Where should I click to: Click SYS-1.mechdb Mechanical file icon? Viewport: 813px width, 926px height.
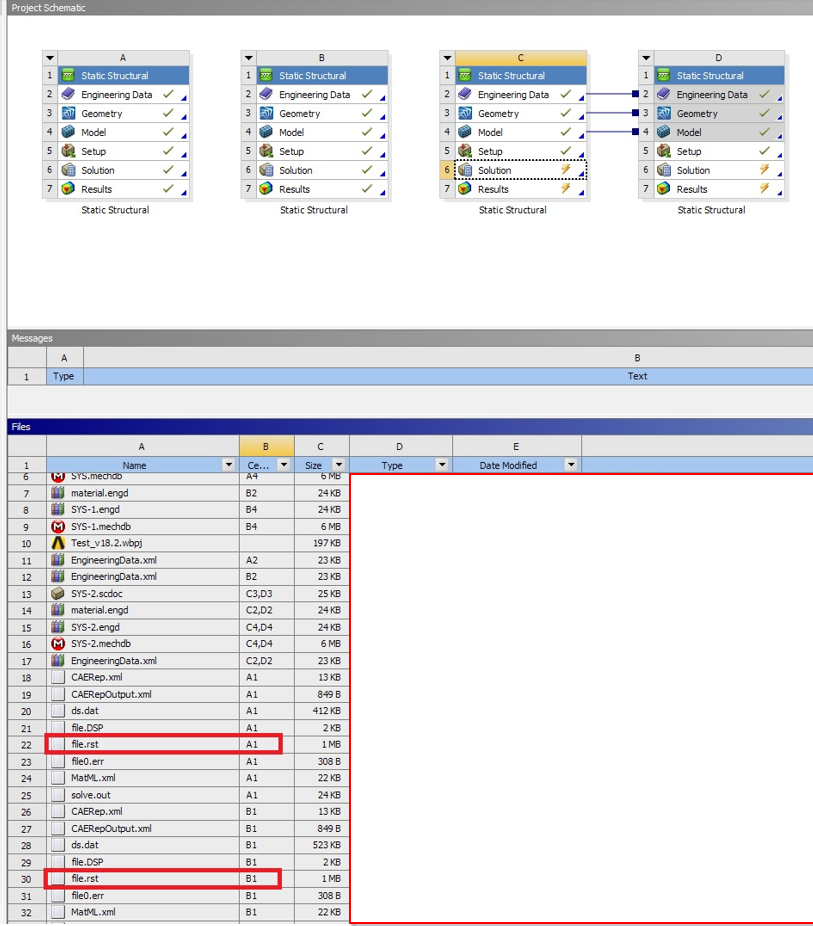[x=58, y=526]
